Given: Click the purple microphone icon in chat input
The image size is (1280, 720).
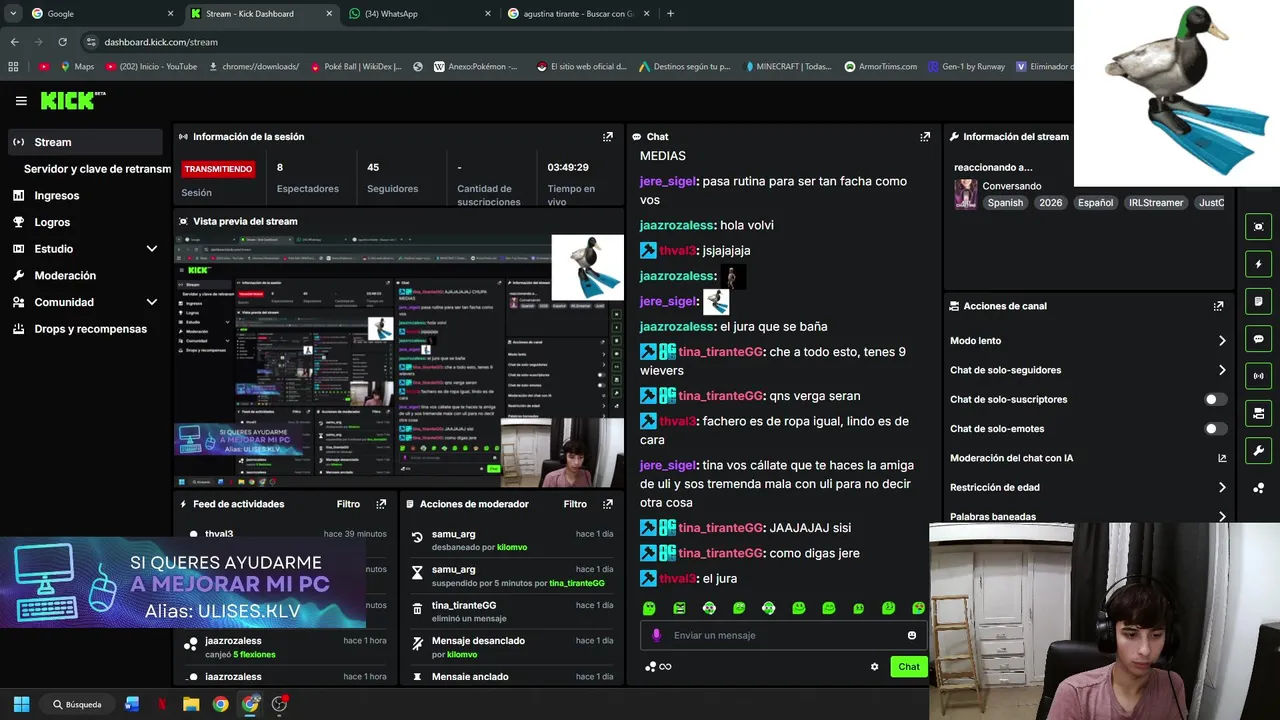Looking at the screenshot, I should pyautogui.click(x=656, y=635).
